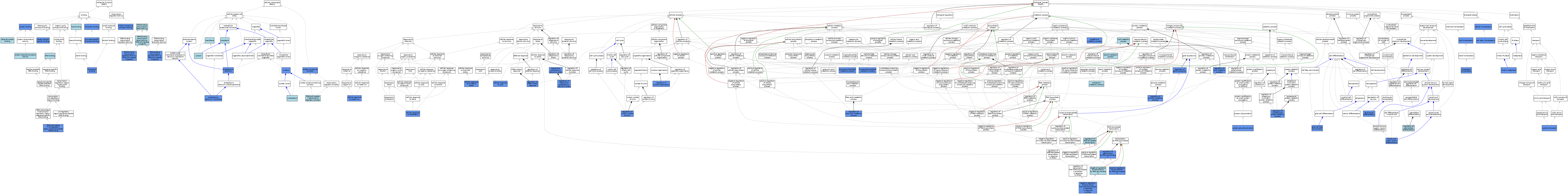
Task: Select the 'chromatin binding' node
Action: [x=92, y=27]
